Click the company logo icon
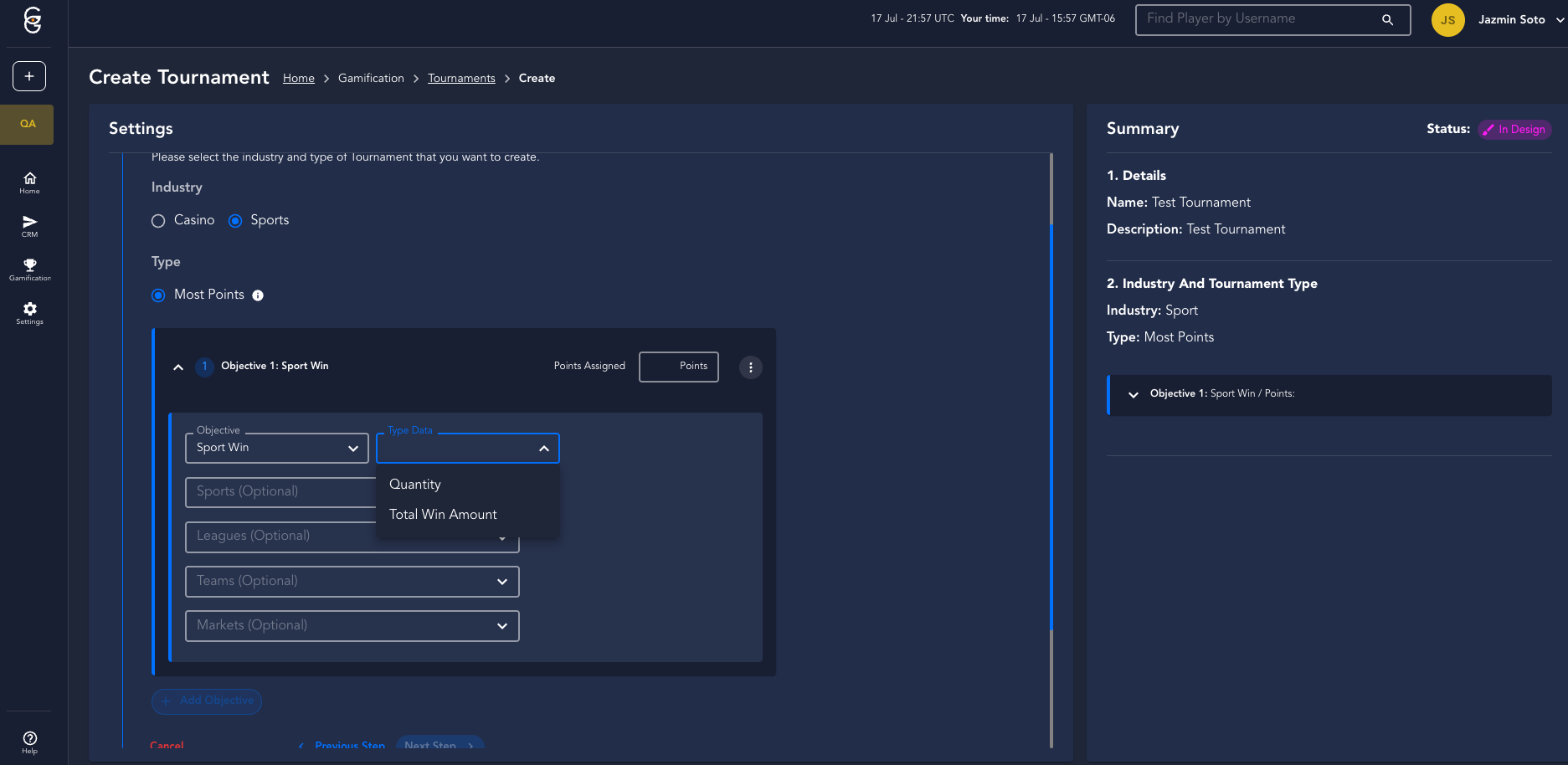 pyautogui.click(x=33, y=20)
